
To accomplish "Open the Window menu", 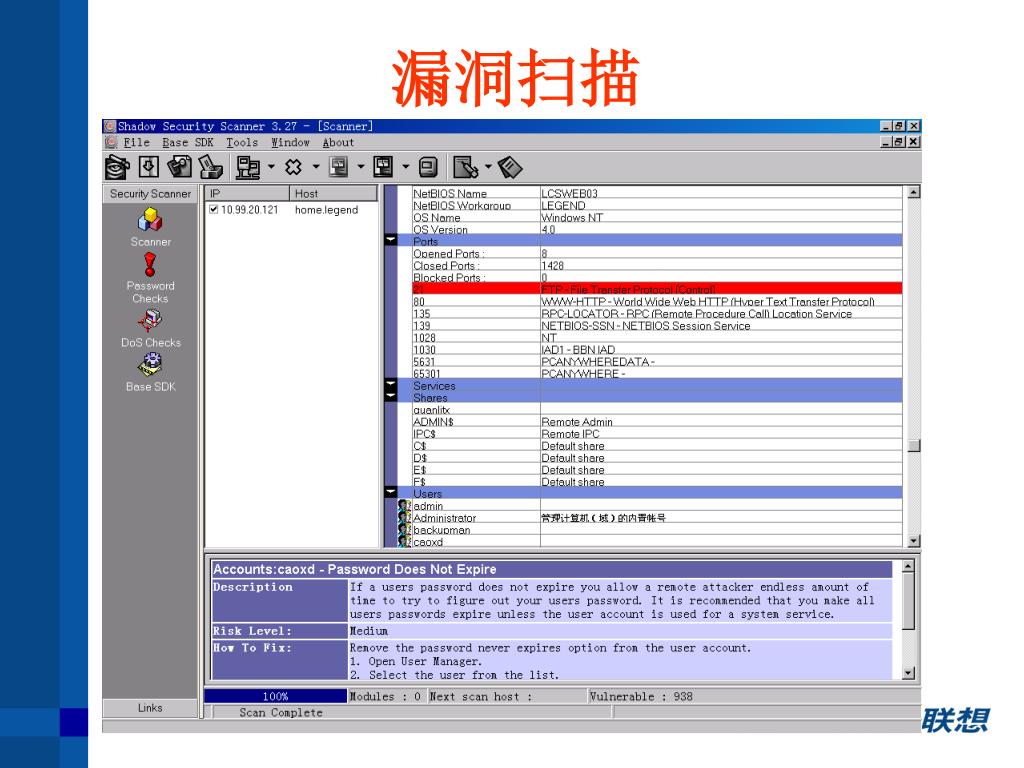I will [291, 142].
